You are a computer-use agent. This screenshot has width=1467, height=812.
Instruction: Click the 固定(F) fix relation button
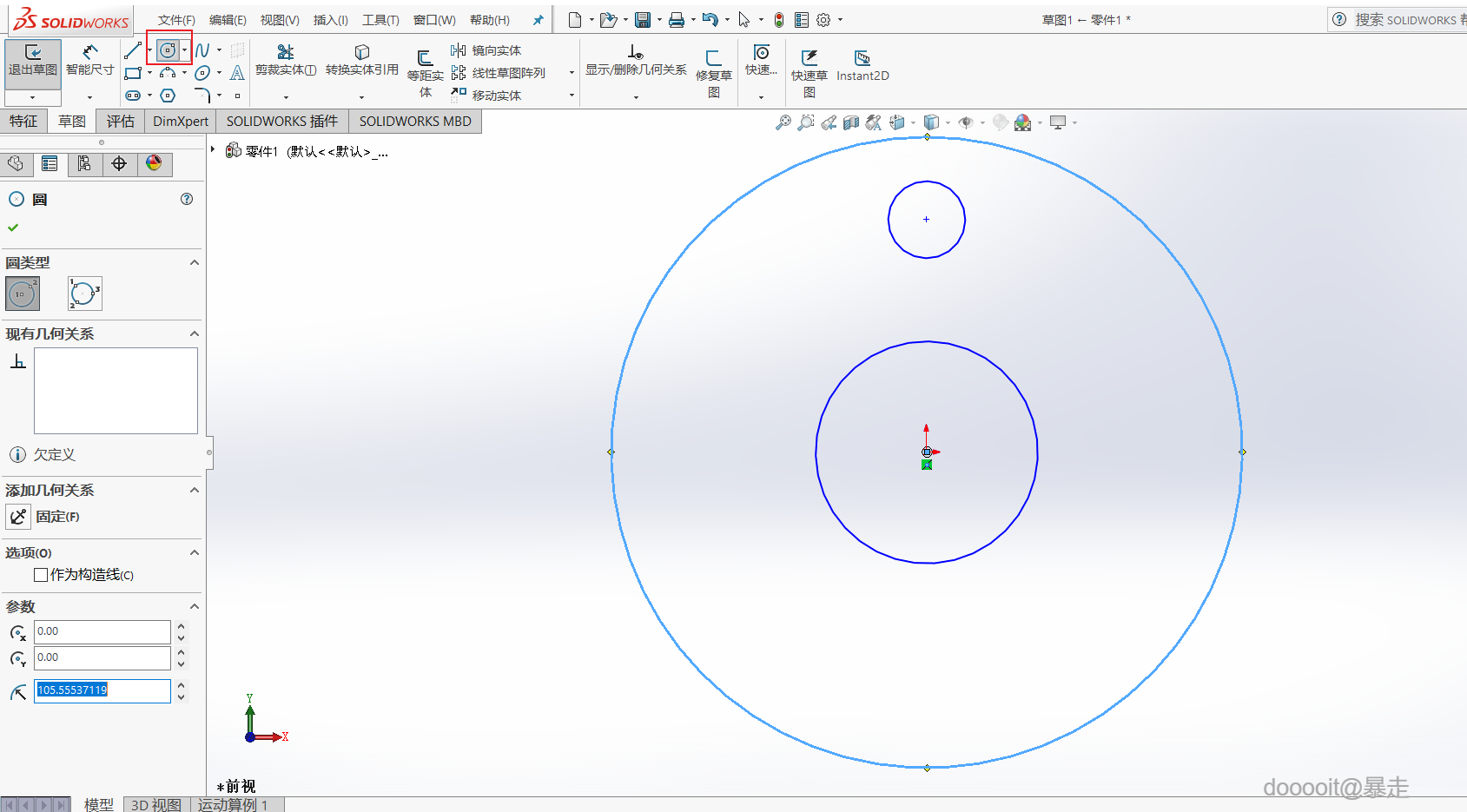[19, 517]
